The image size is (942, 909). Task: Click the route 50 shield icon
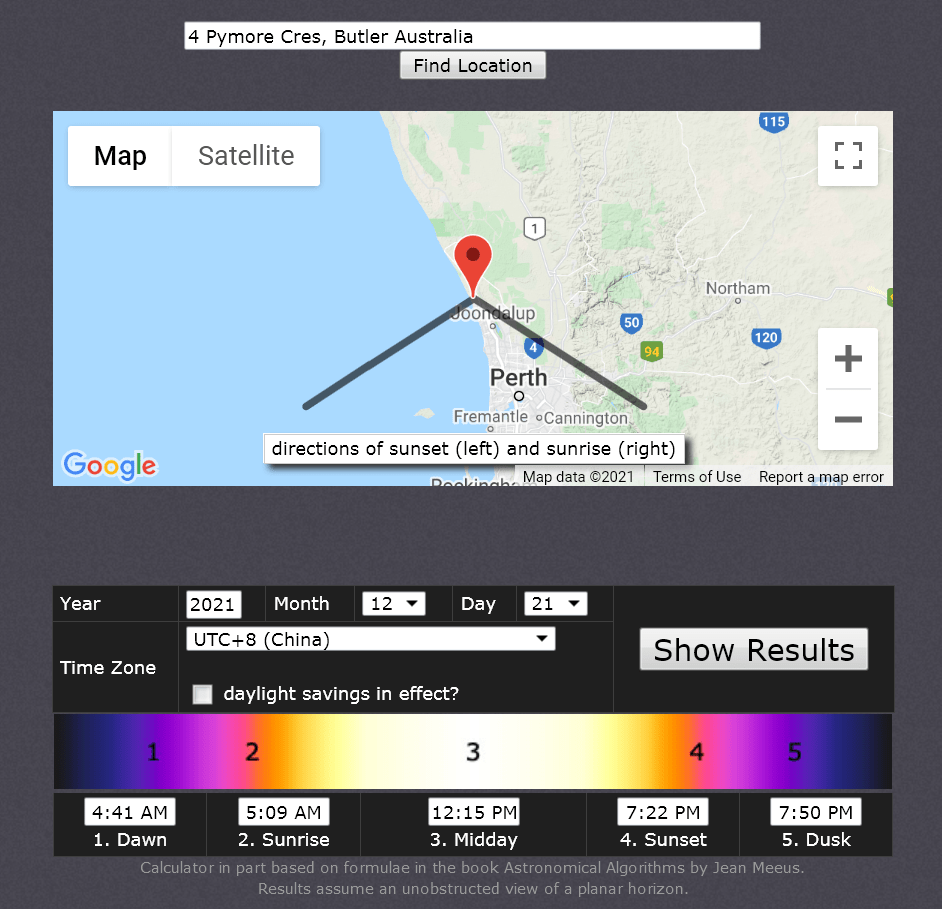(630, 322)
